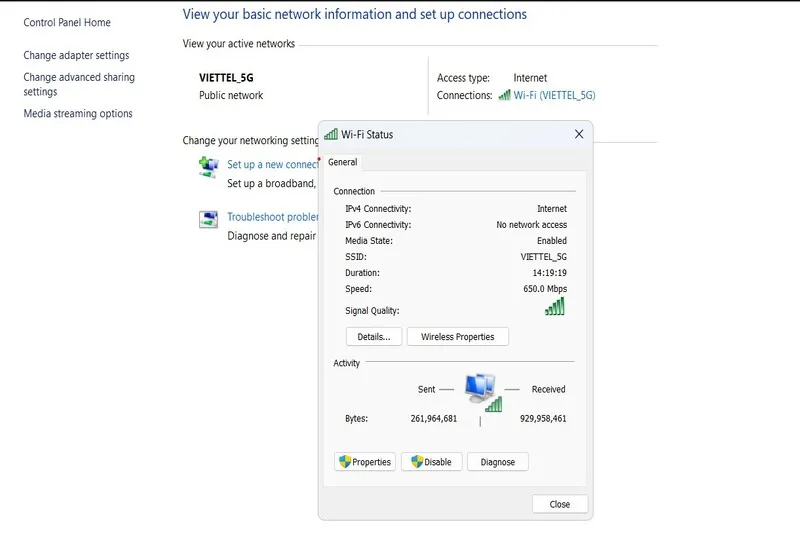Image resolution: width=800 pixels, height=533 pixels.
Task: Click the shield icon on Properties button
Action: click(345, 462)
